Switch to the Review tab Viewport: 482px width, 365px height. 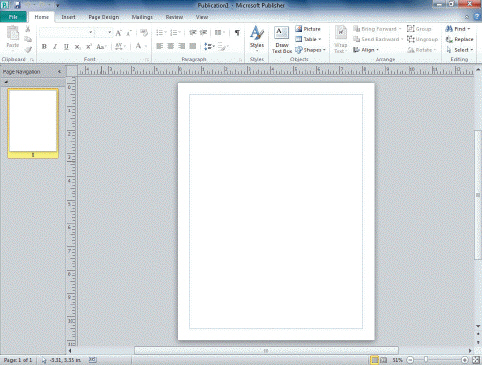click(x=174, y=17)
